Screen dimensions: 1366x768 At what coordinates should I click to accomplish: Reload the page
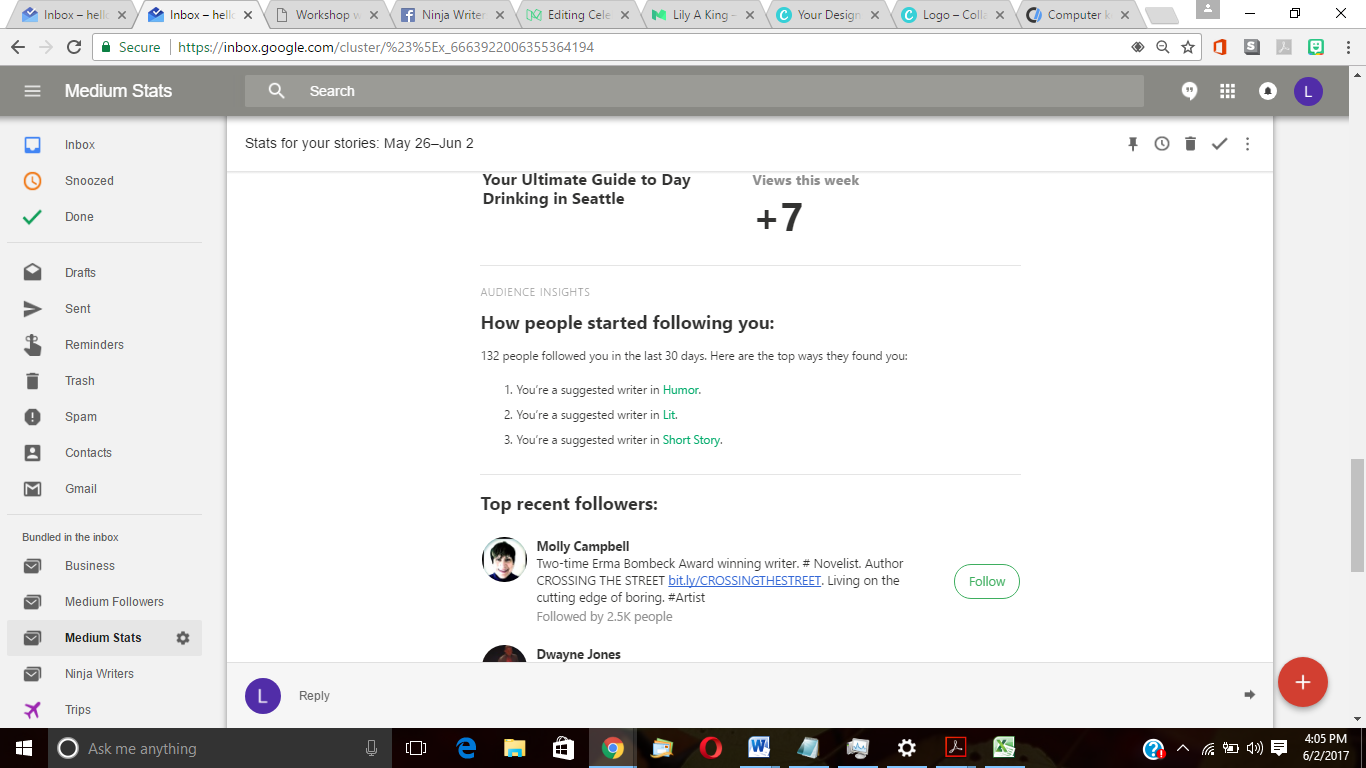pos(73,47)
